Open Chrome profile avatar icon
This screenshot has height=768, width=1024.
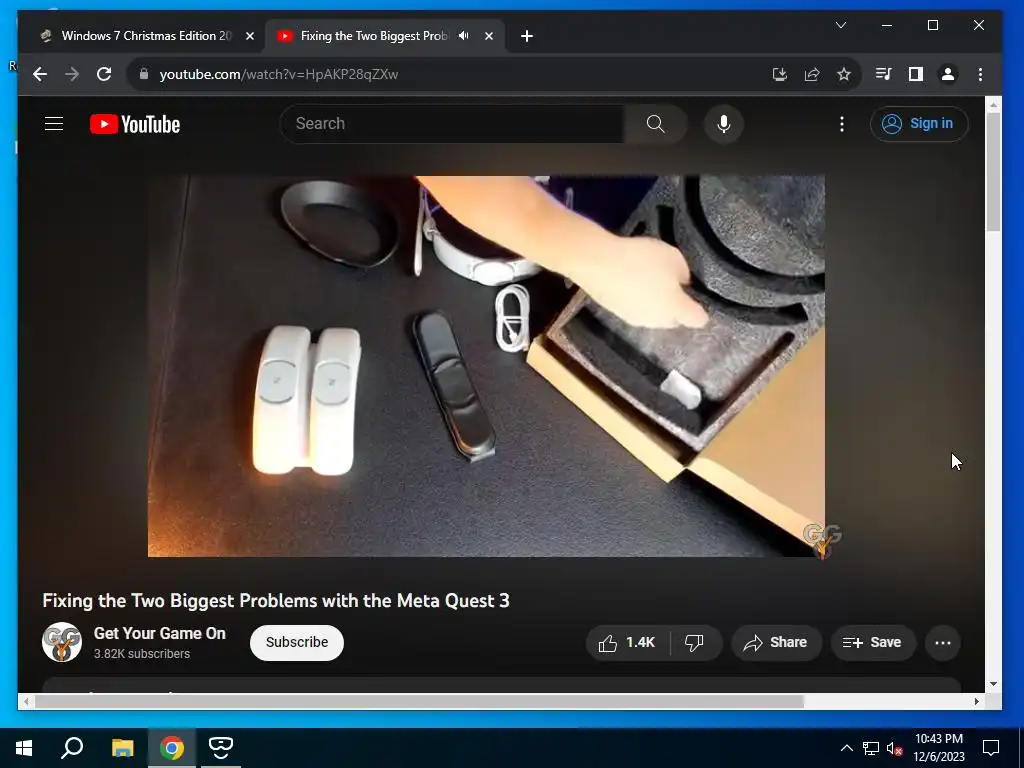tap(948, 74)
